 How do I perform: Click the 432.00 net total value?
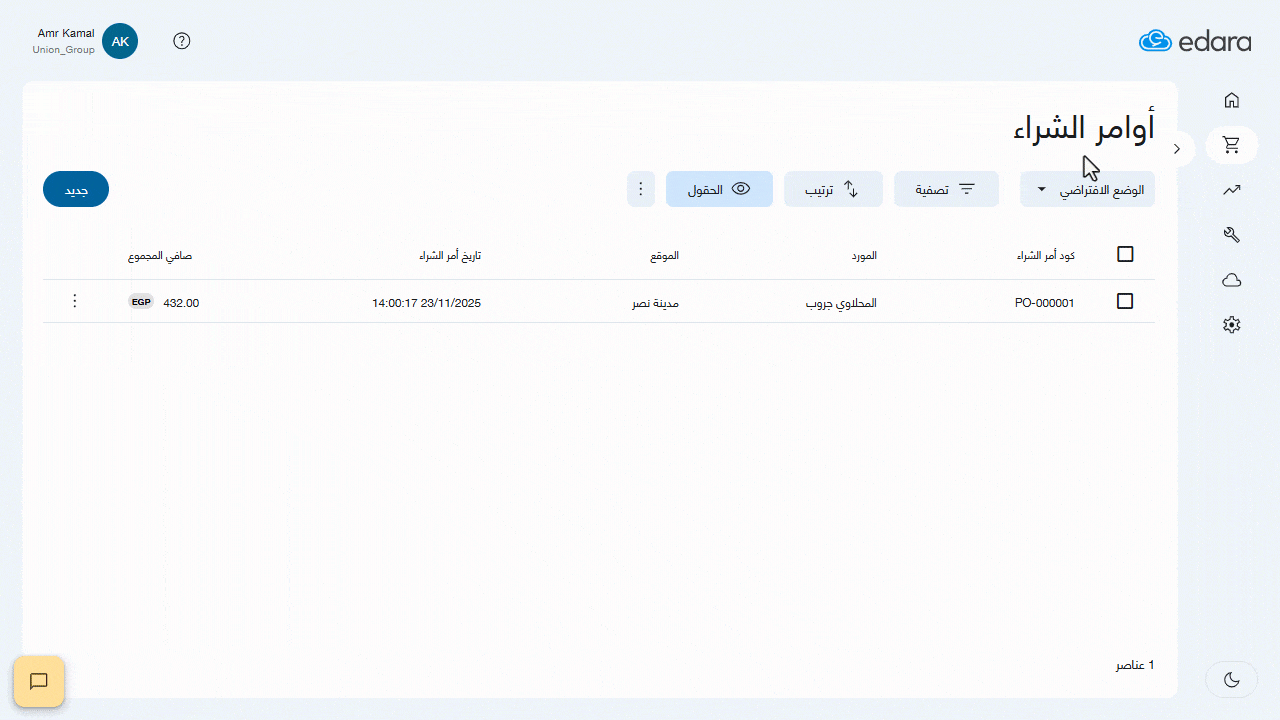(181, 303)
